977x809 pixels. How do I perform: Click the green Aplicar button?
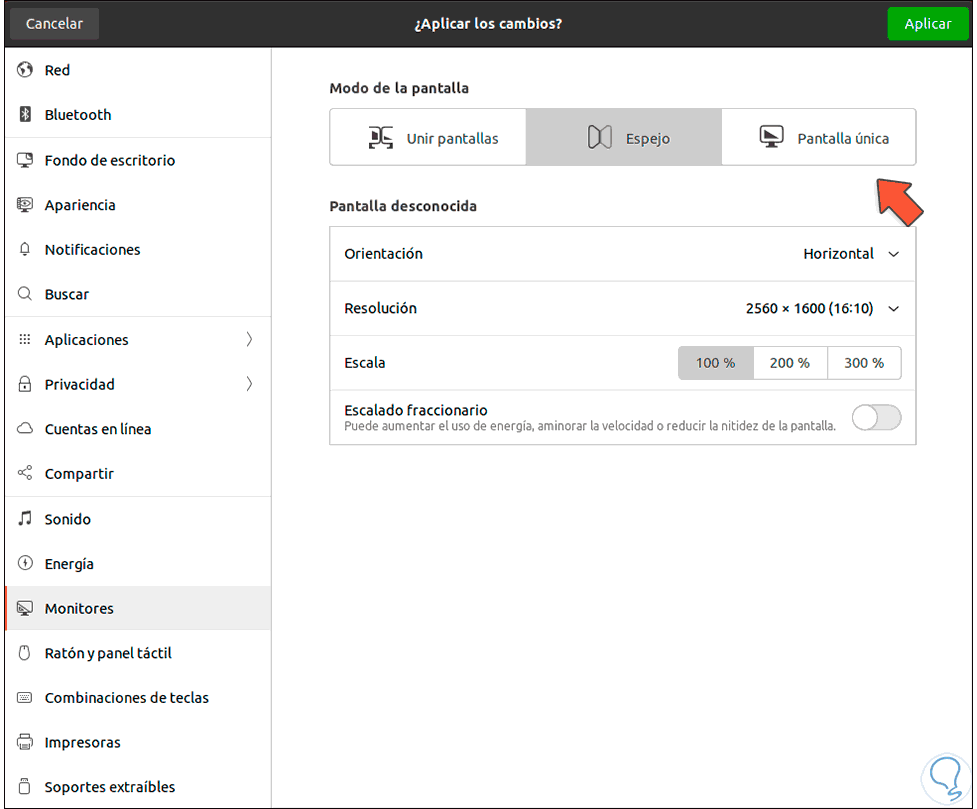click(928, 24)
